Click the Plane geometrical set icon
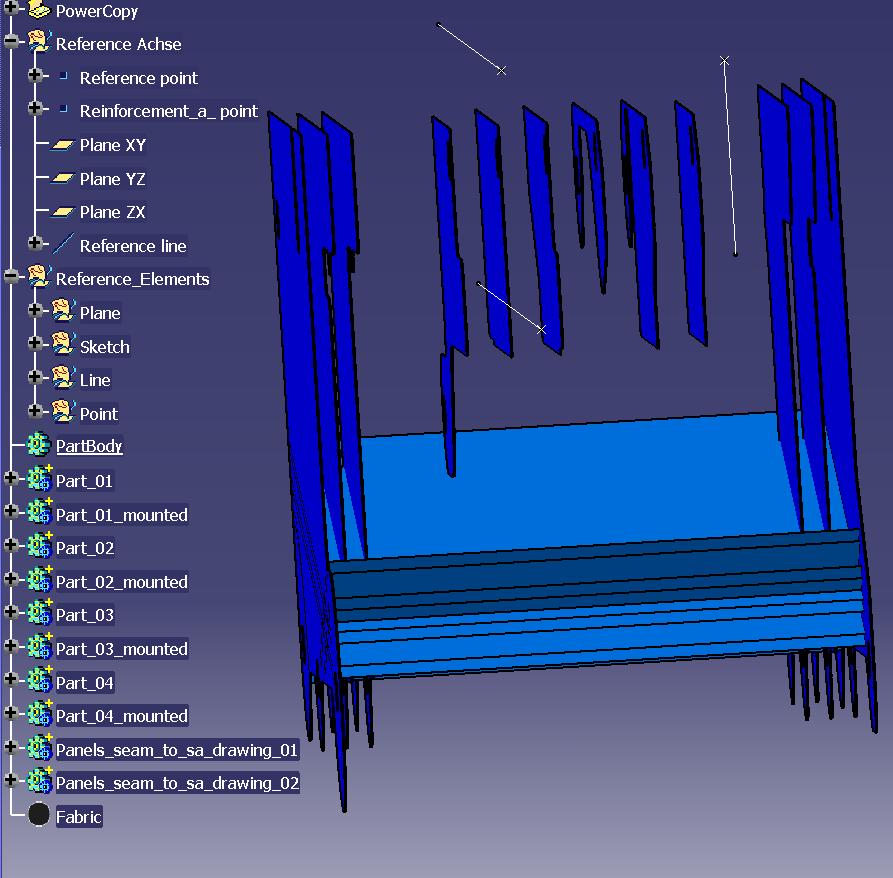Screen dimensions: 893x878 (63, 311)
